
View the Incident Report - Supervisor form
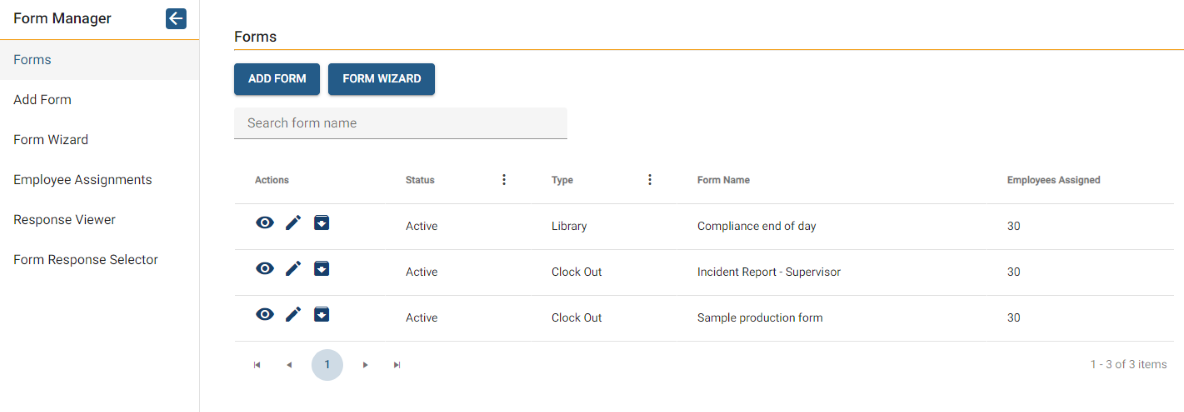click(x=264, y=268)
